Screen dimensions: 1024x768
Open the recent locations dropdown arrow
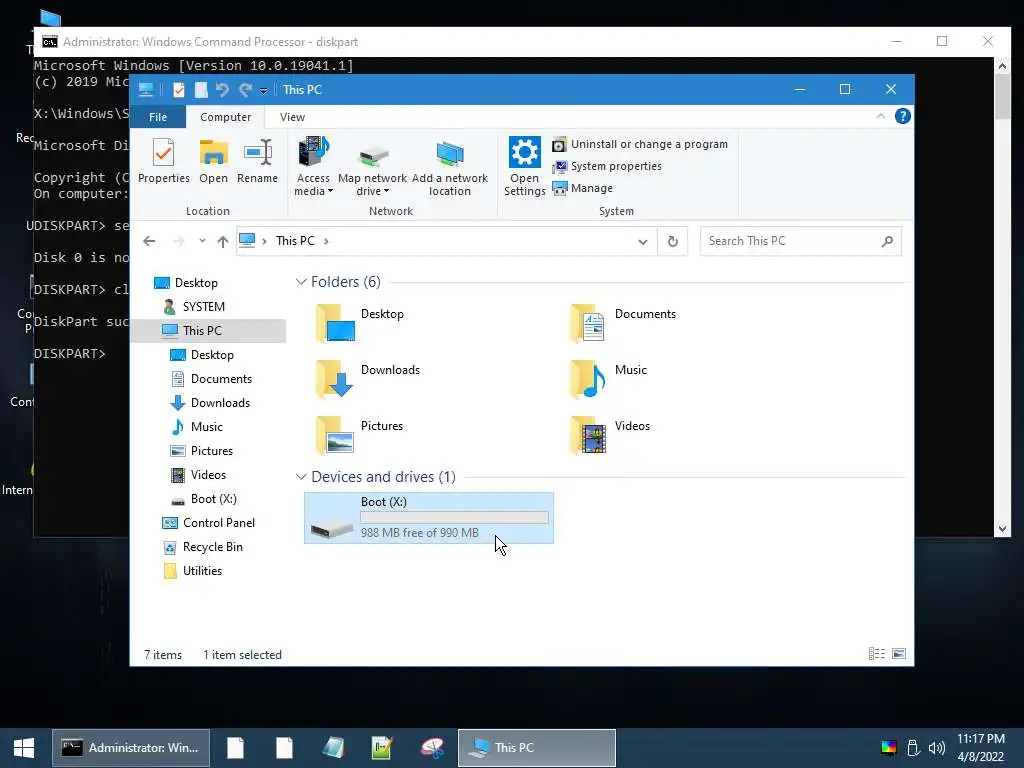click(x=202, y=241)
